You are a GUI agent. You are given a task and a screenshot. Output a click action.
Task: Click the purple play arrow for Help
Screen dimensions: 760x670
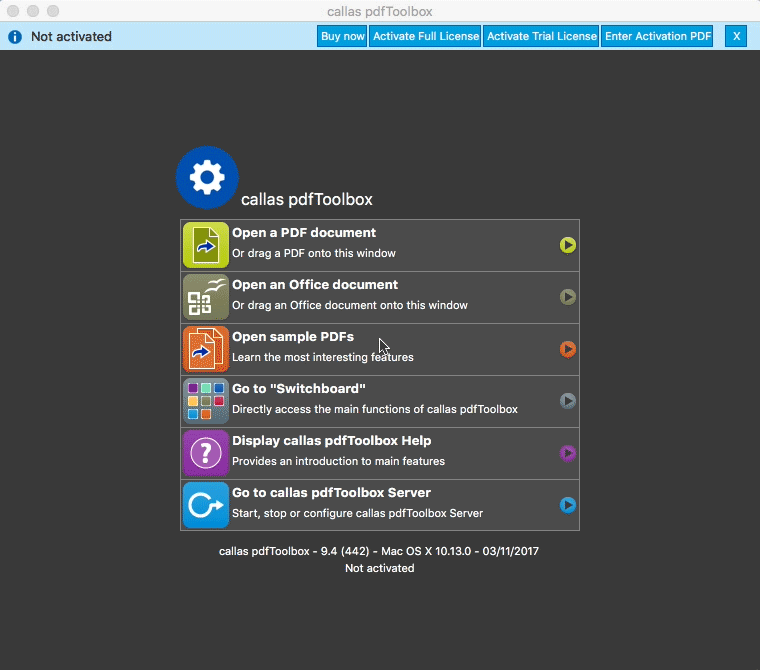pos(568,453)
